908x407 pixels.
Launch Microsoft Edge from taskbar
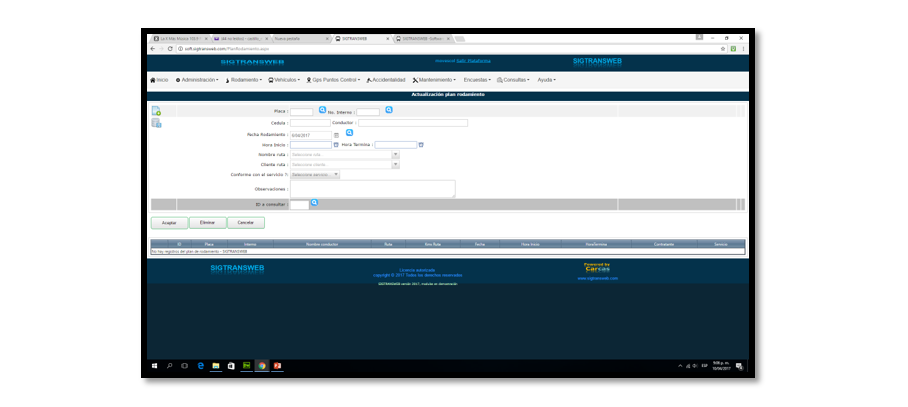[x=200, y=366]
